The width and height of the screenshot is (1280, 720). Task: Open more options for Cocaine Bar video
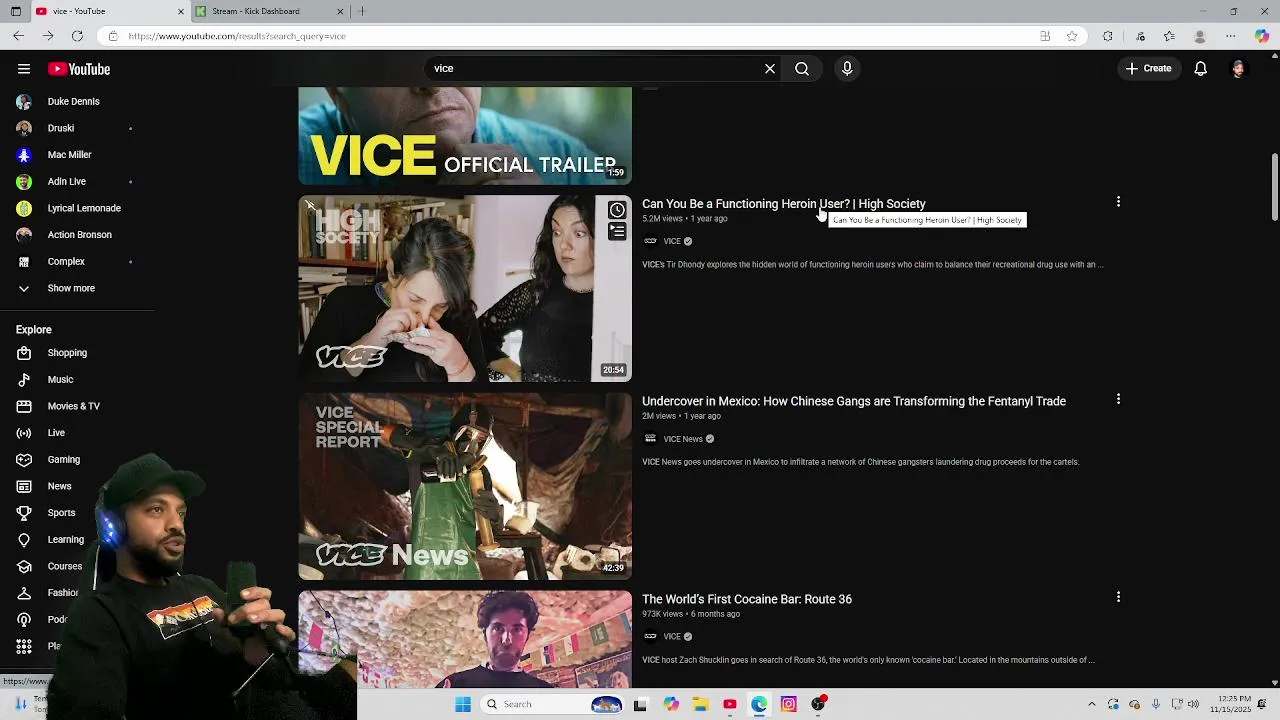point(1118,597)
